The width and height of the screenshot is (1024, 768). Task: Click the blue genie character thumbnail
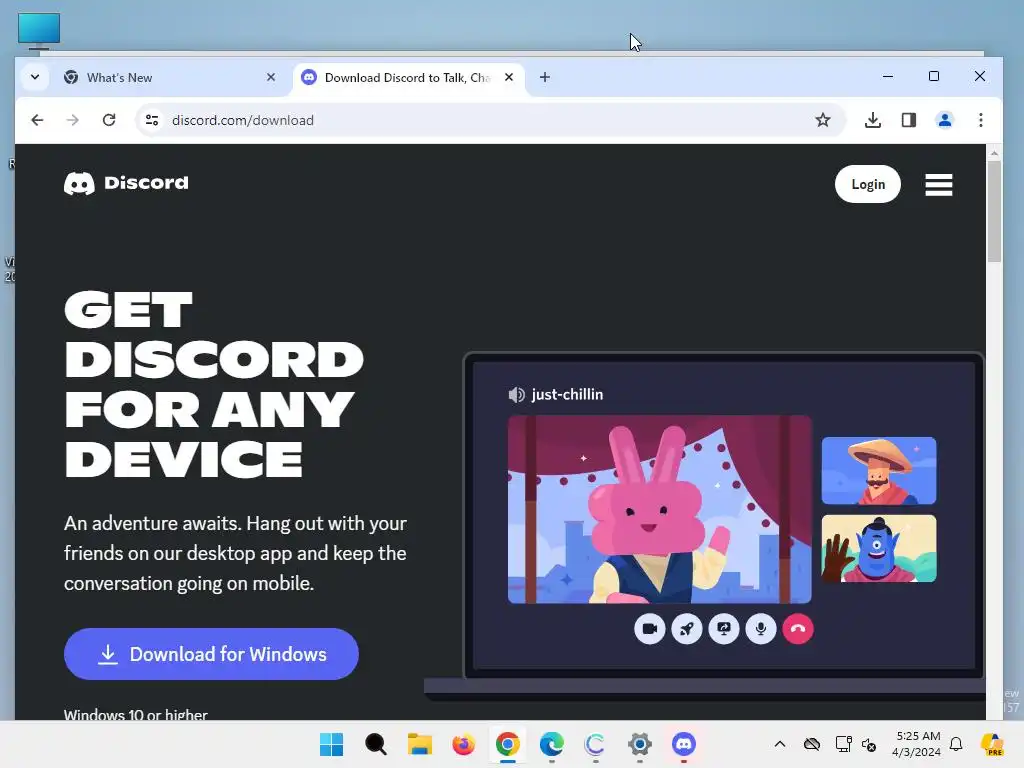point(878,548)
